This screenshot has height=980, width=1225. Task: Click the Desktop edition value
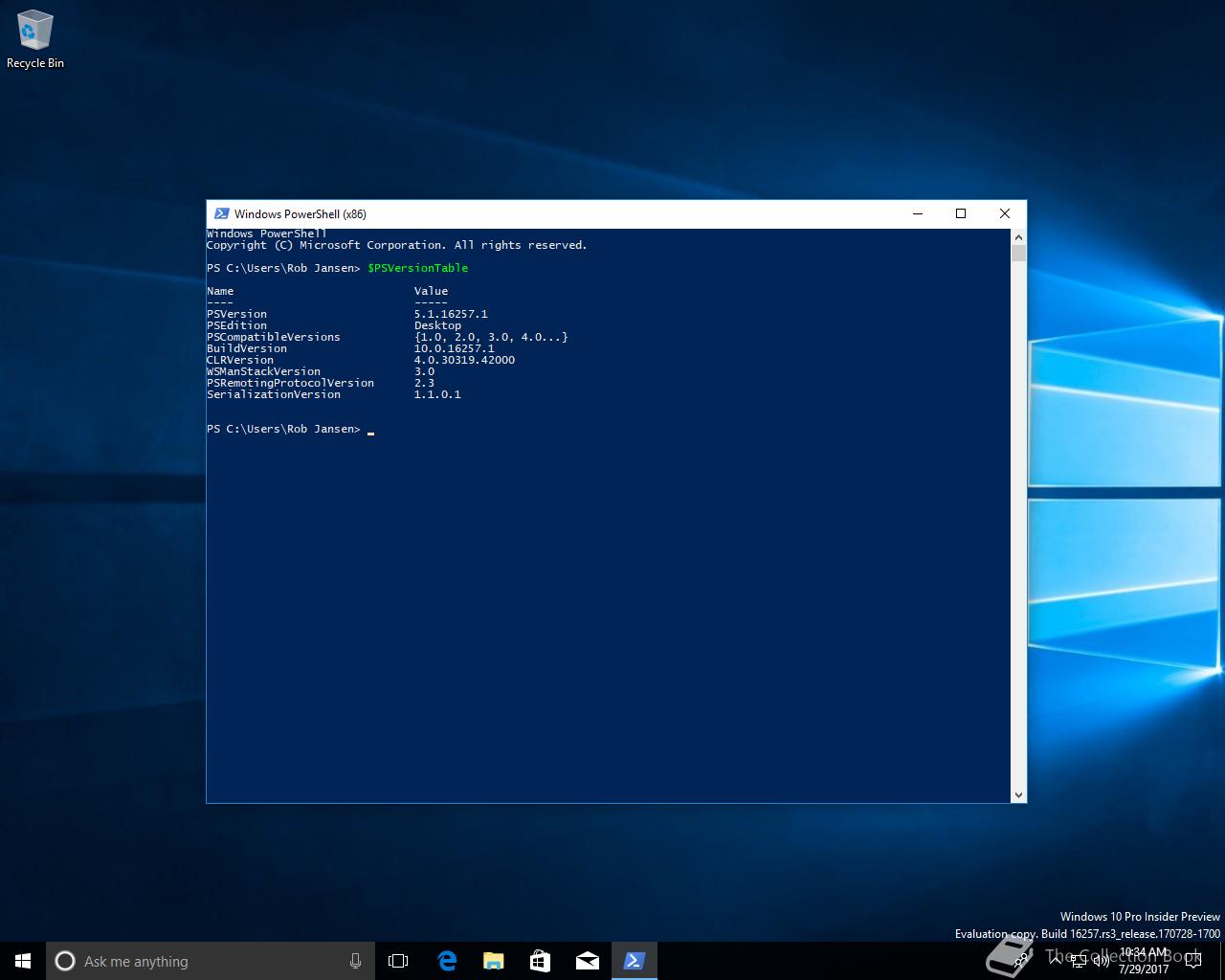pos(437,325)
